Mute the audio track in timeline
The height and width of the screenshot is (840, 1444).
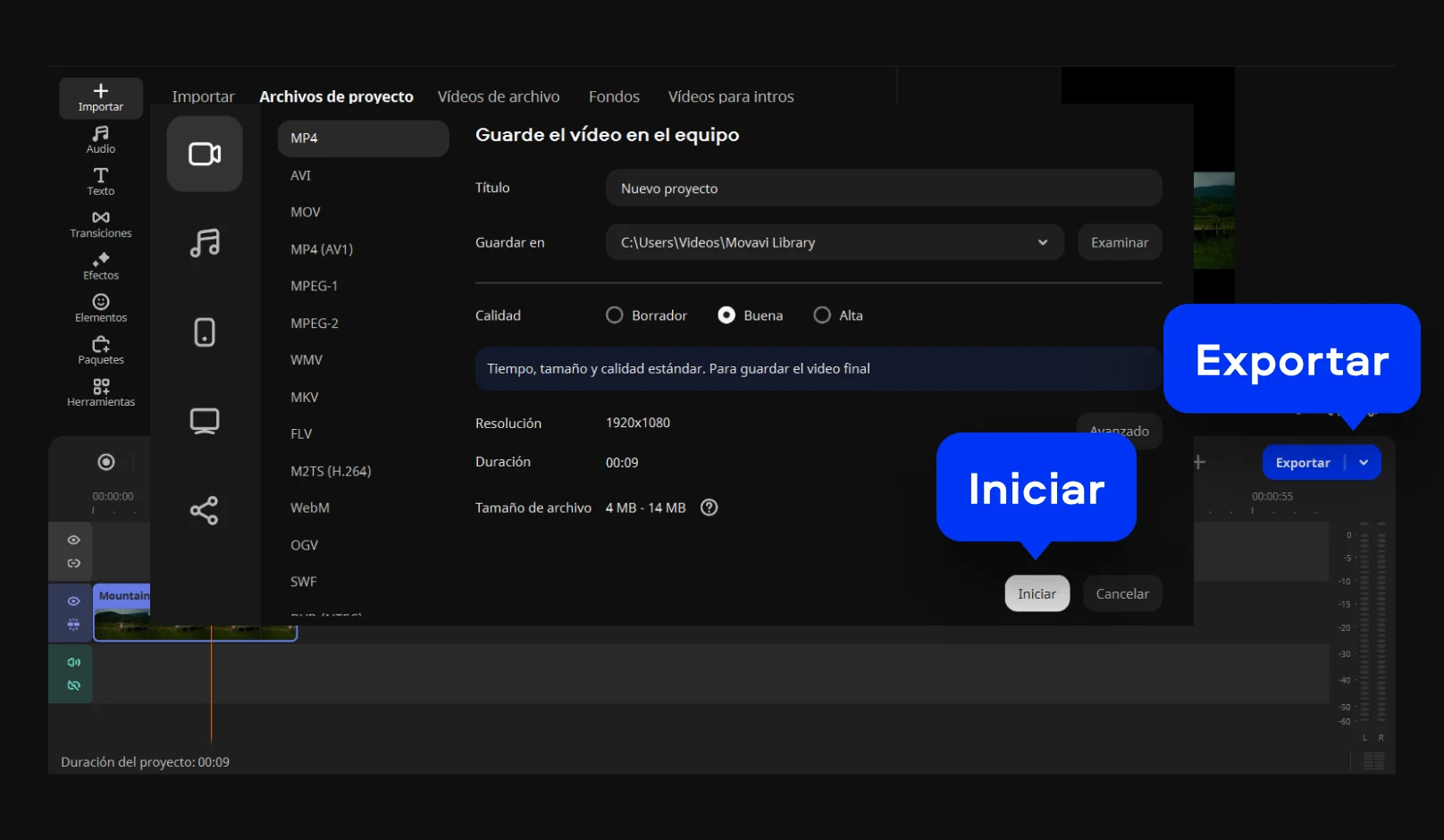pyautogui.click(x=74, y=662)
